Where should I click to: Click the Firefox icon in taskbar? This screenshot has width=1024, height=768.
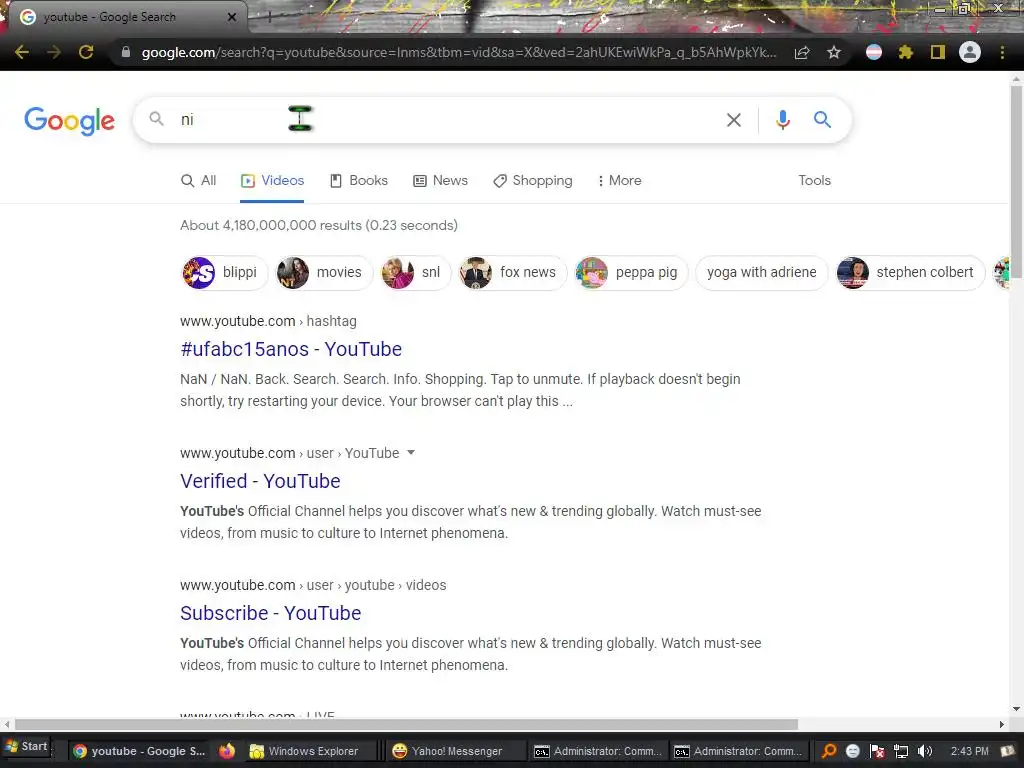[227, 751]
